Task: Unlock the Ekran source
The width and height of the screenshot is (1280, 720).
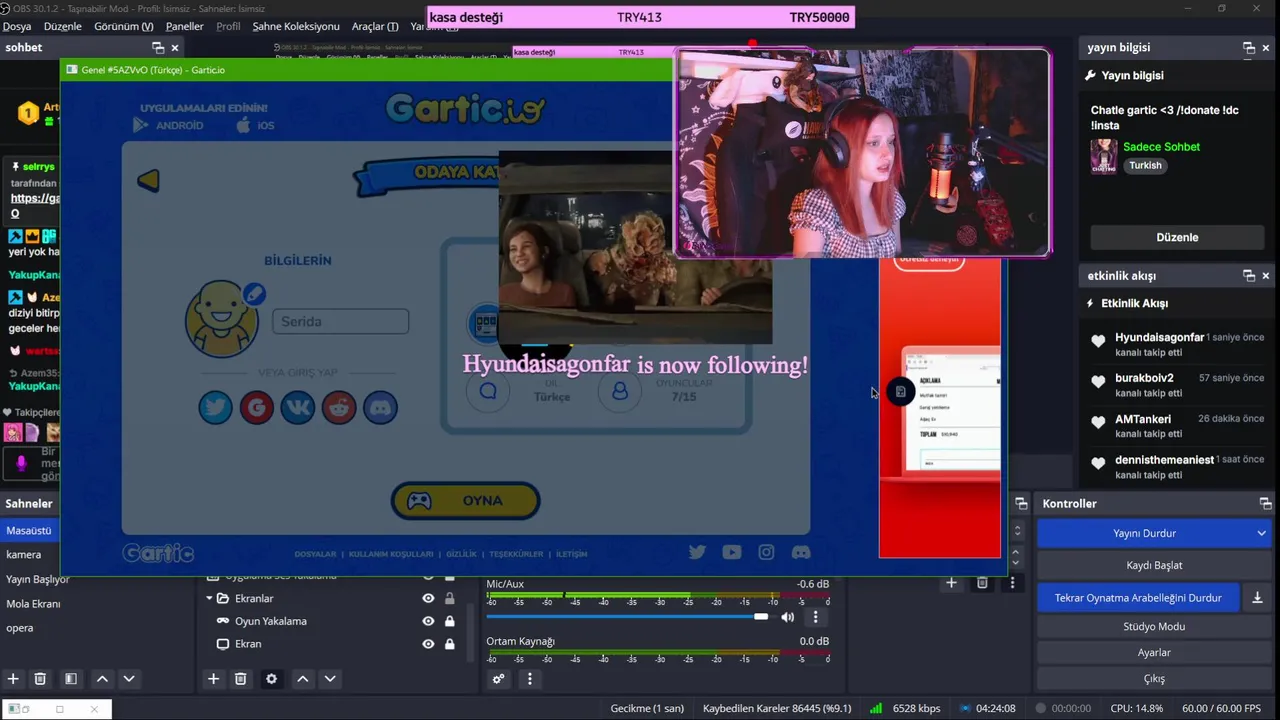Action: click(x=449, y=644)
